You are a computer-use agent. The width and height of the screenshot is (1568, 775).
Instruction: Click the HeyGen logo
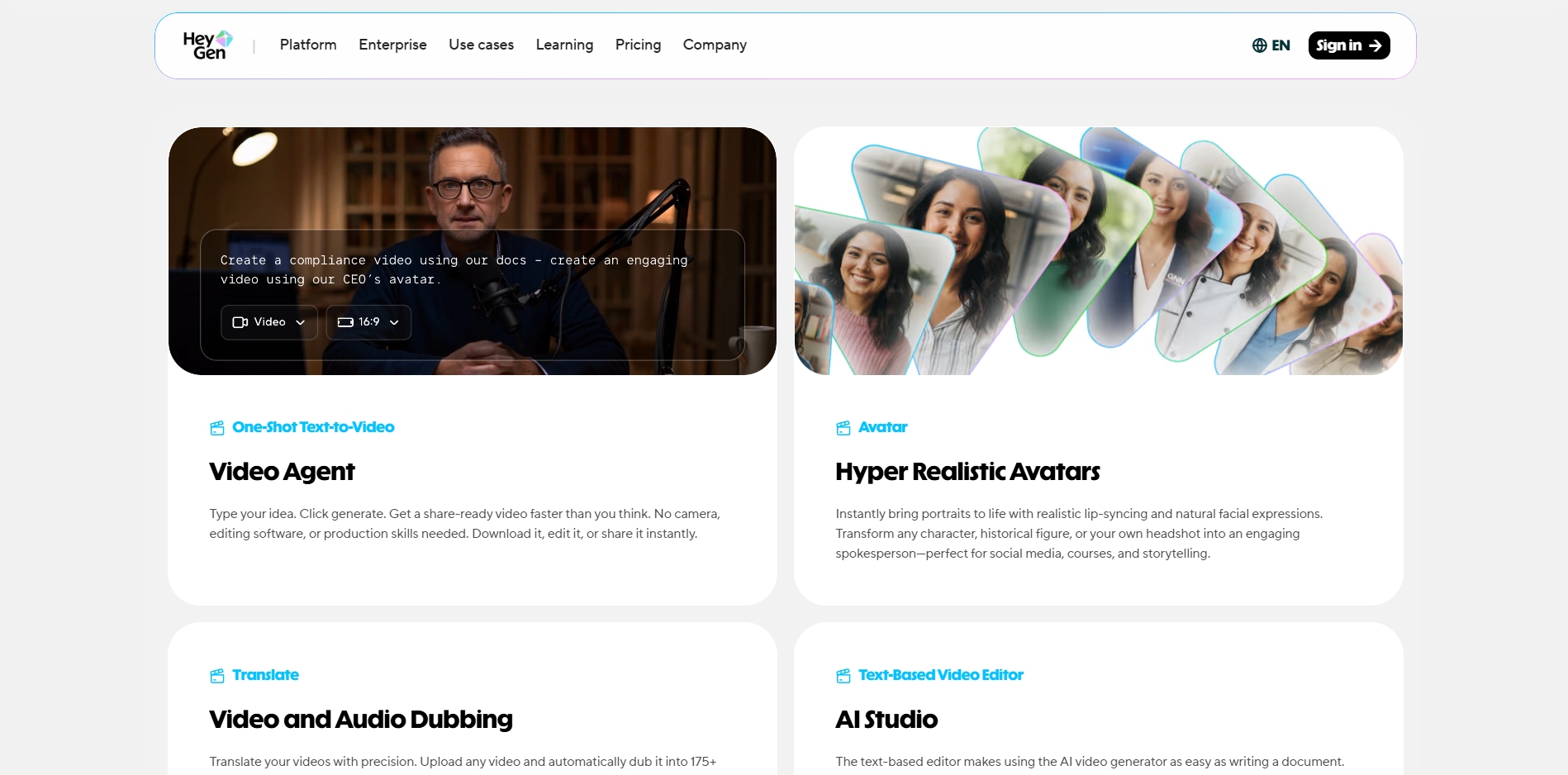(x=207, y=45)
